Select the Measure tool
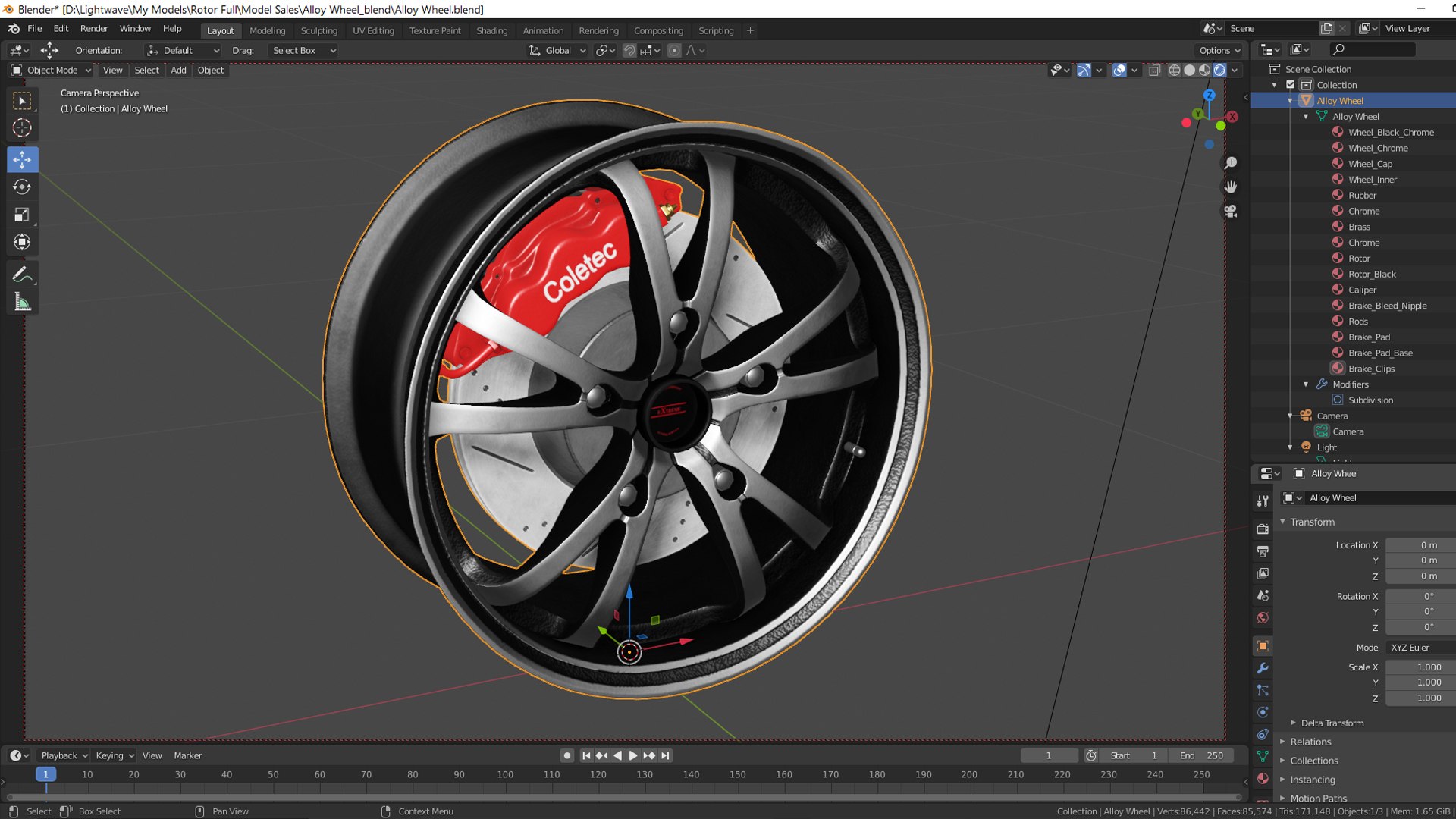Screen dimensions: 1456x819 [x=22, y=303]
